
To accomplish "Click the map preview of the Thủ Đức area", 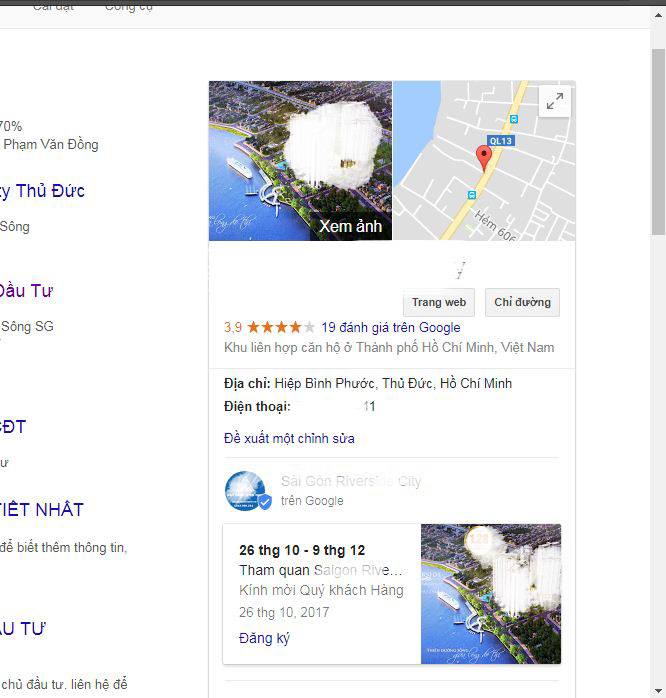I will (484, 161).
